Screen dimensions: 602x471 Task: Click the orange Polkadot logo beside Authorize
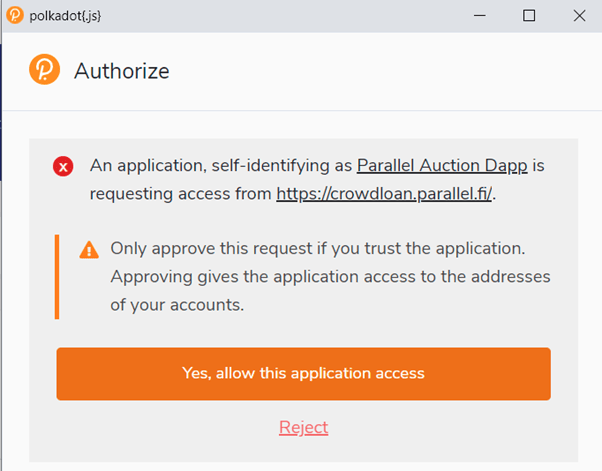pos(44,70)
